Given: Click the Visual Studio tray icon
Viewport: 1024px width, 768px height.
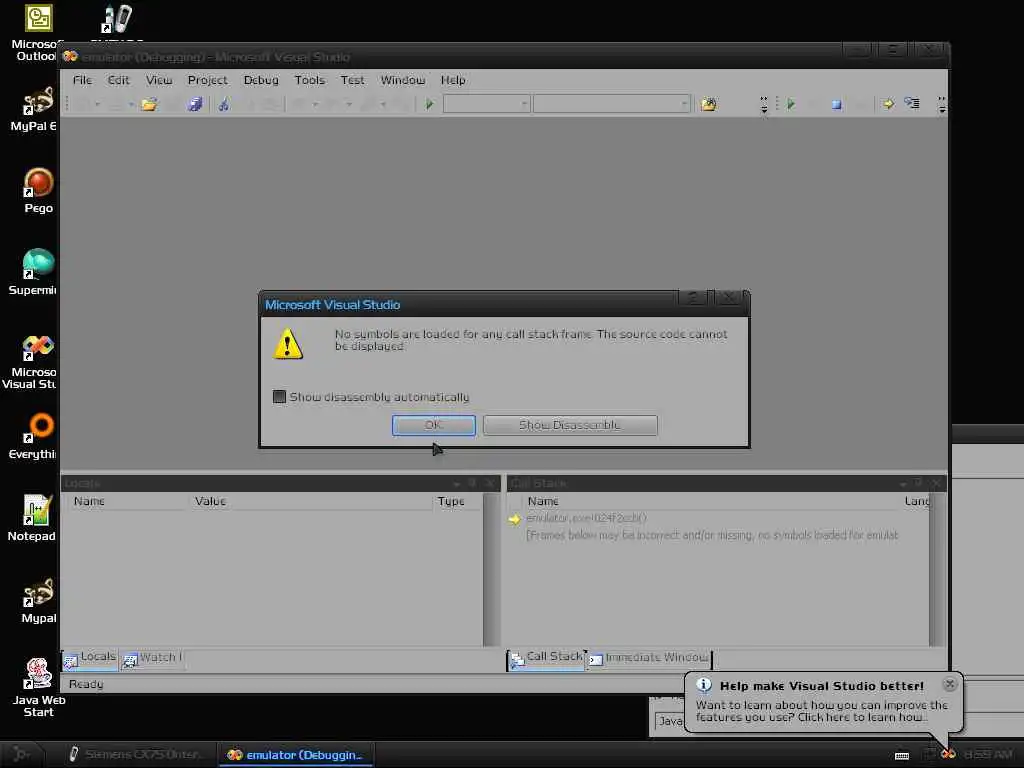Looking at the screenshot, I should [x=948, y=754].
